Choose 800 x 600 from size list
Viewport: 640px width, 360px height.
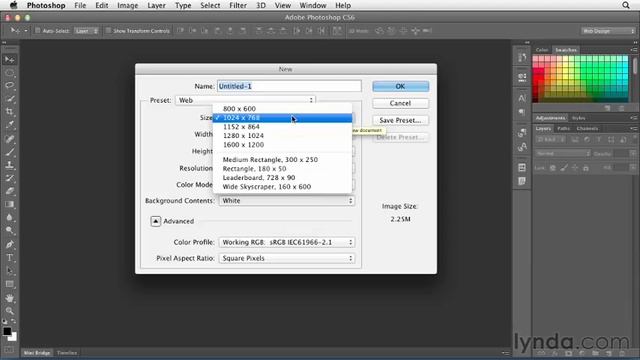(x=282, y=109)
